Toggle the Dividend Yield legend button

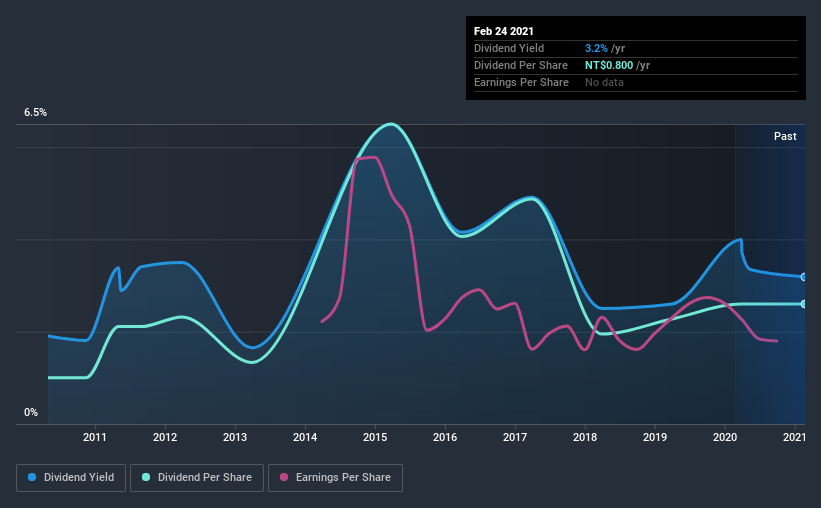(x=71, y=478)
